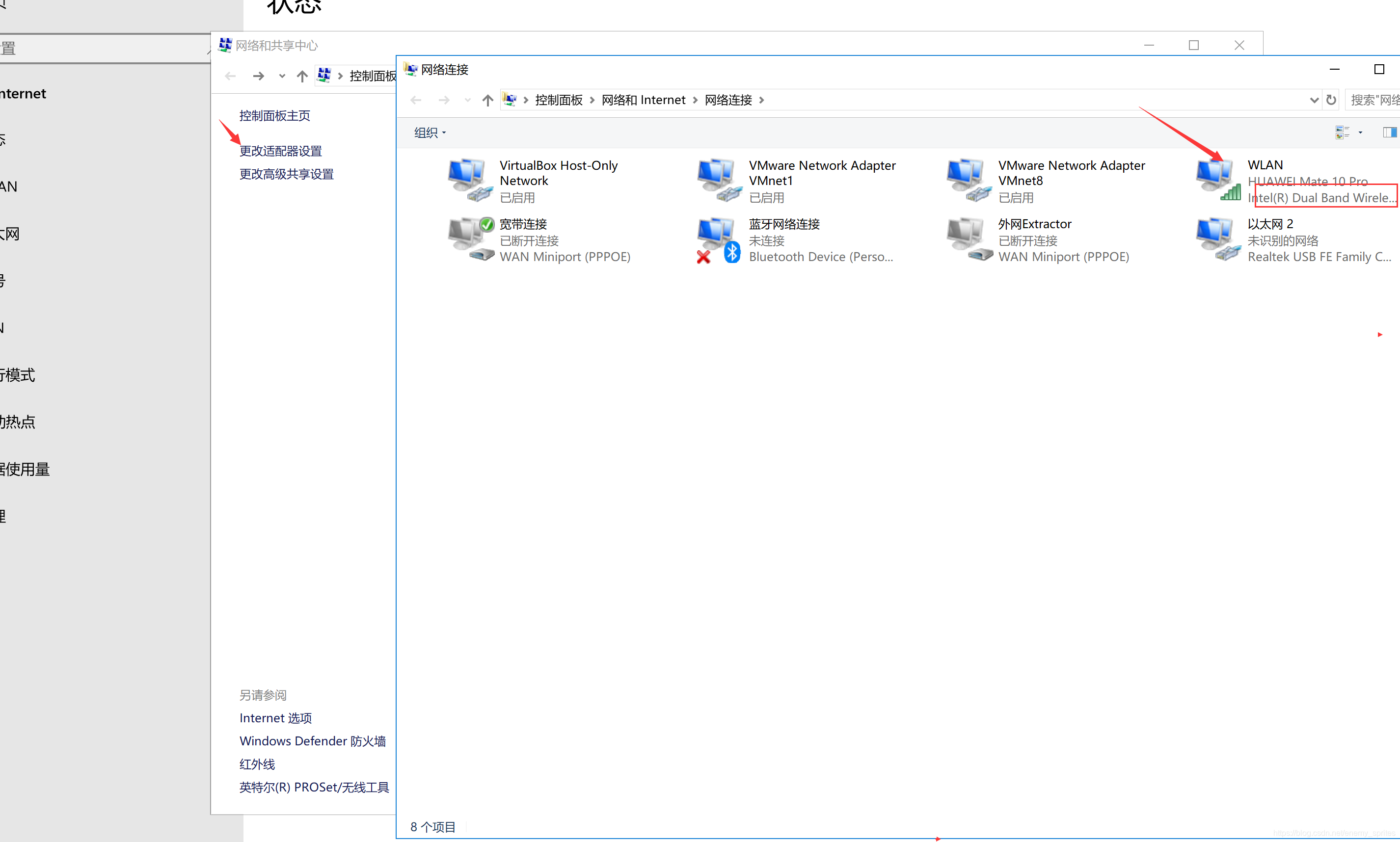
Task: Select the 以太网 2 Ethernet adapter icon
Action: click(x=1218, y=239)
